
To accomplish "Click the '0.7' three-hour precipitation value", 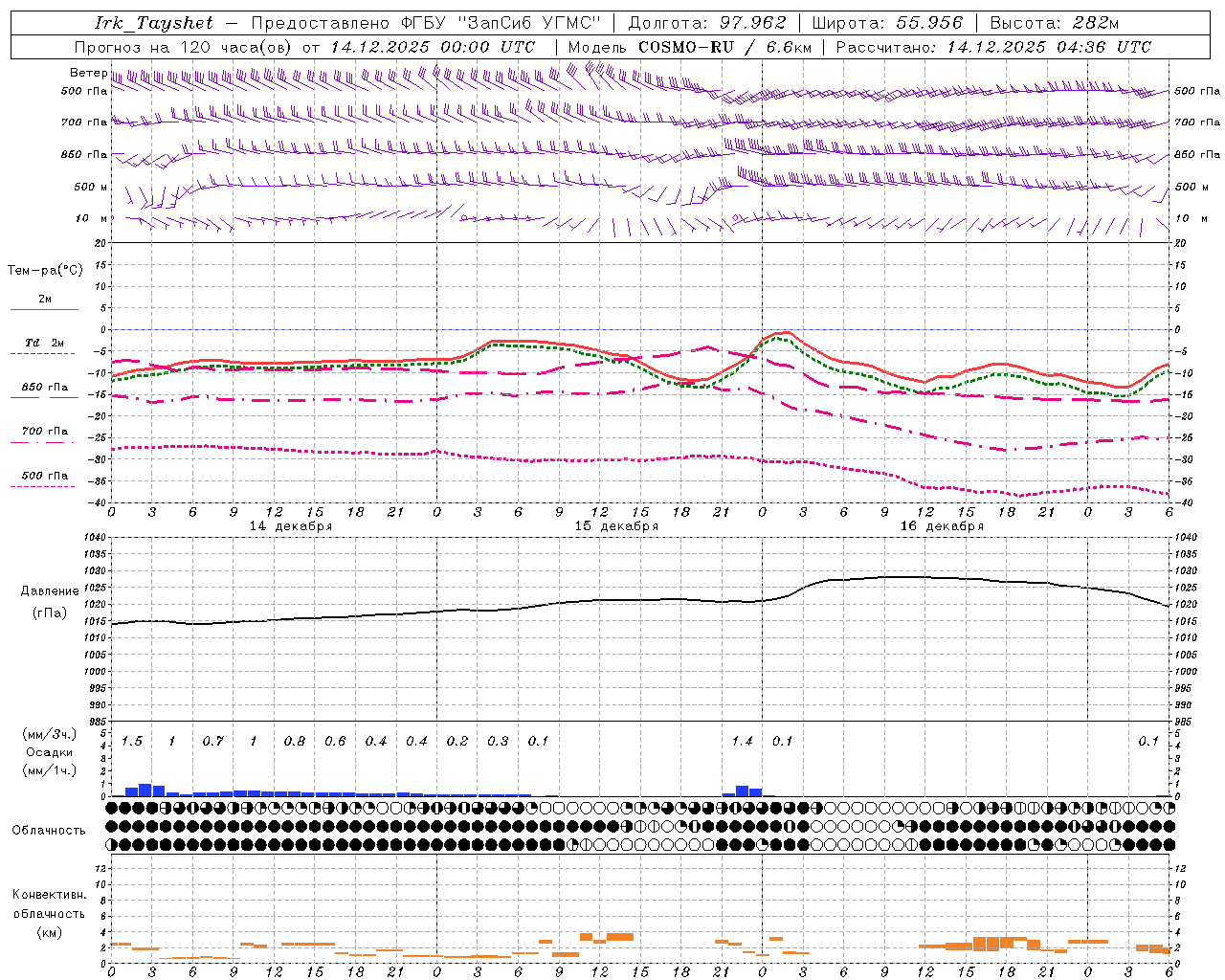I will [212, 742].
